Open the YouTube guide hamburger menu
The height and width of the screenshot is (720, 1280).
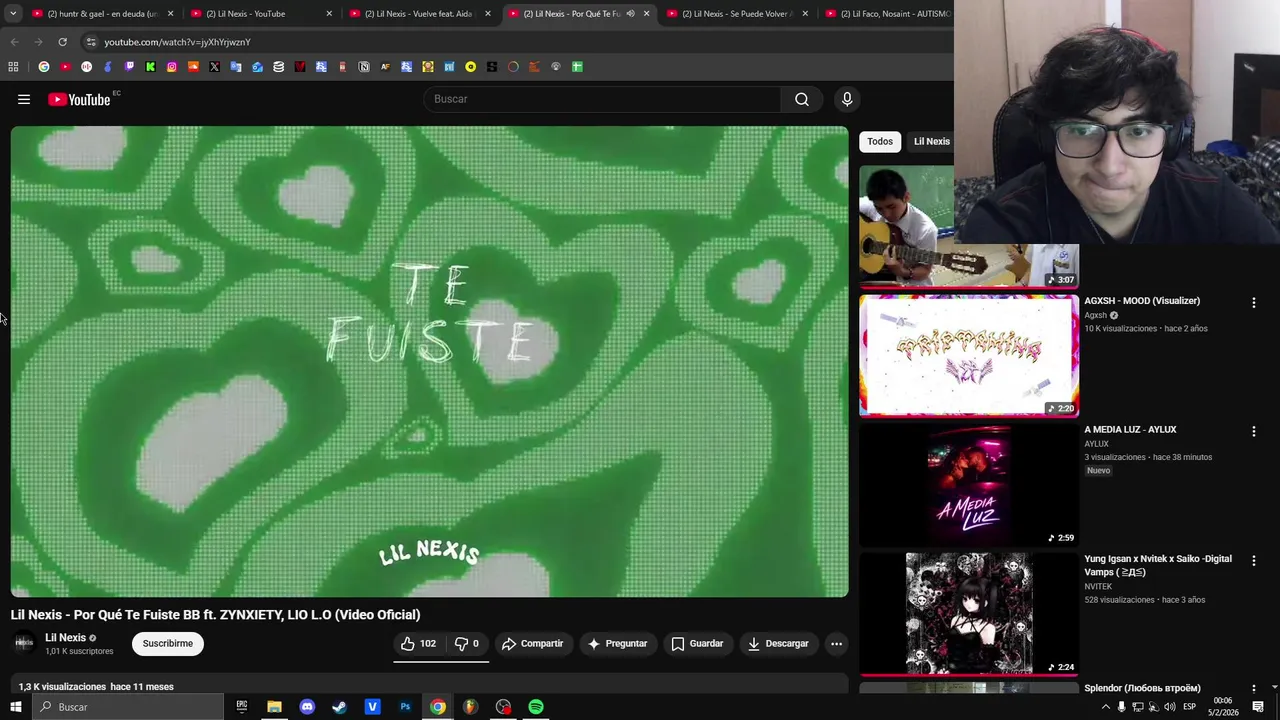click(x=24, y=99)
